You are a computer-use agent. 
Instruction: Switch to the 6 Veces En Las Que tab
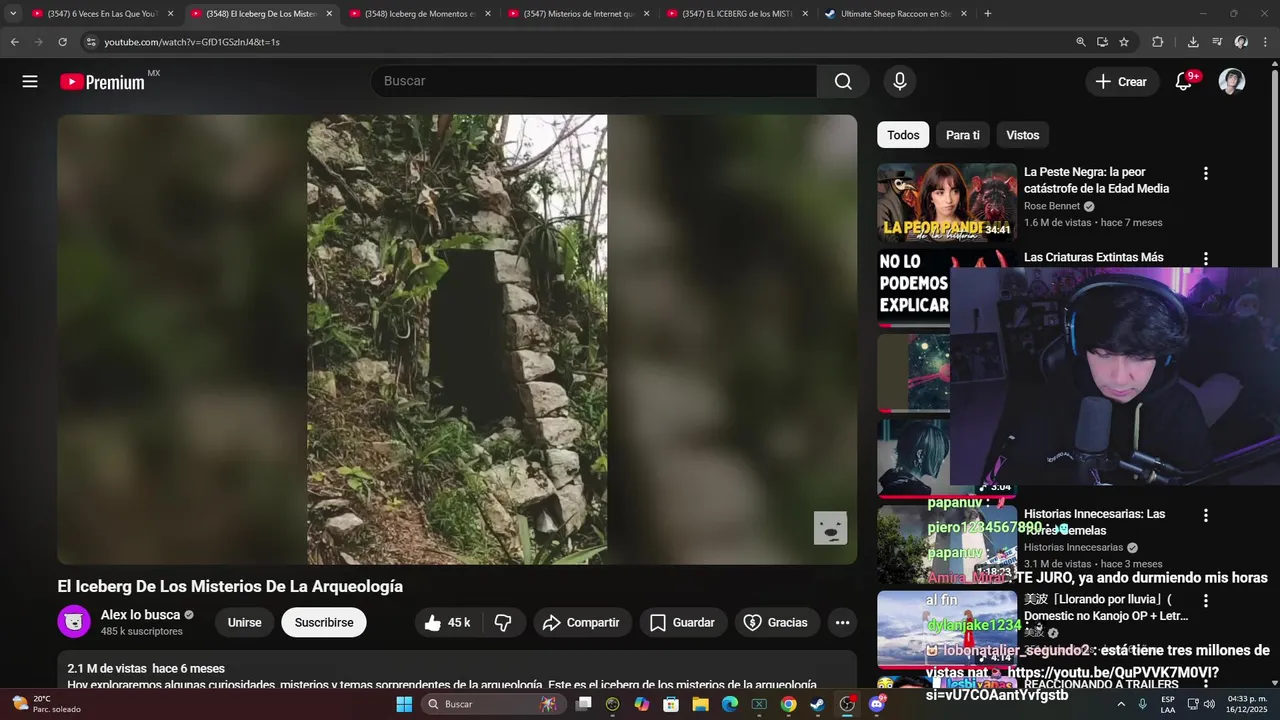click(x=103, y=14)
